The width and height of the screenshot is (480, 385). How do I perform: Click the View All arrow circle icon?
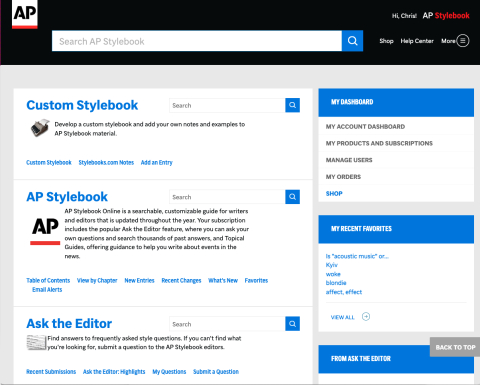point(366,316)
